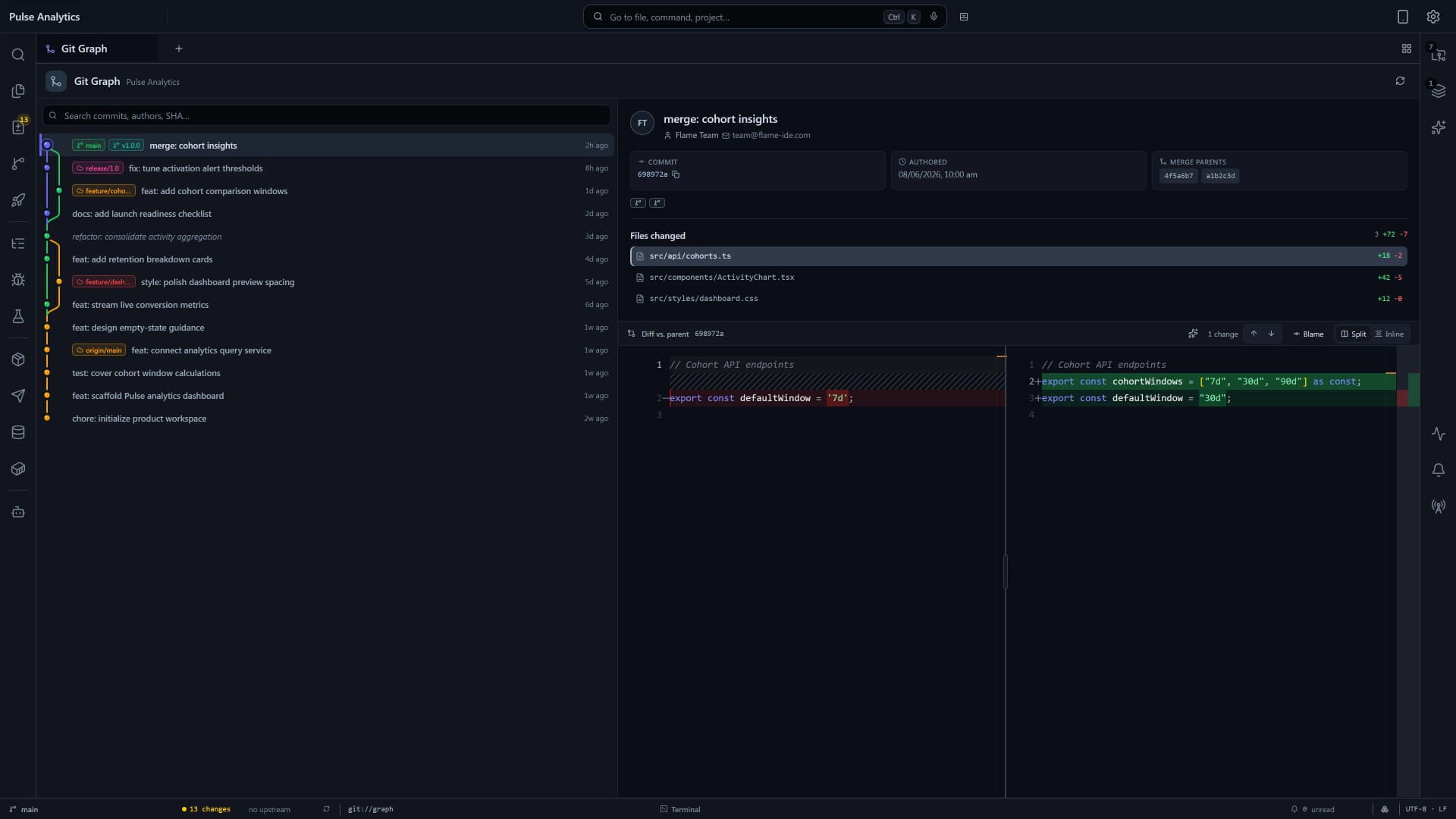Open the activity pulse icon in right sidebar
Image resolution: width=1456 pixels, height=819 pixels.
coord(1438,434)
